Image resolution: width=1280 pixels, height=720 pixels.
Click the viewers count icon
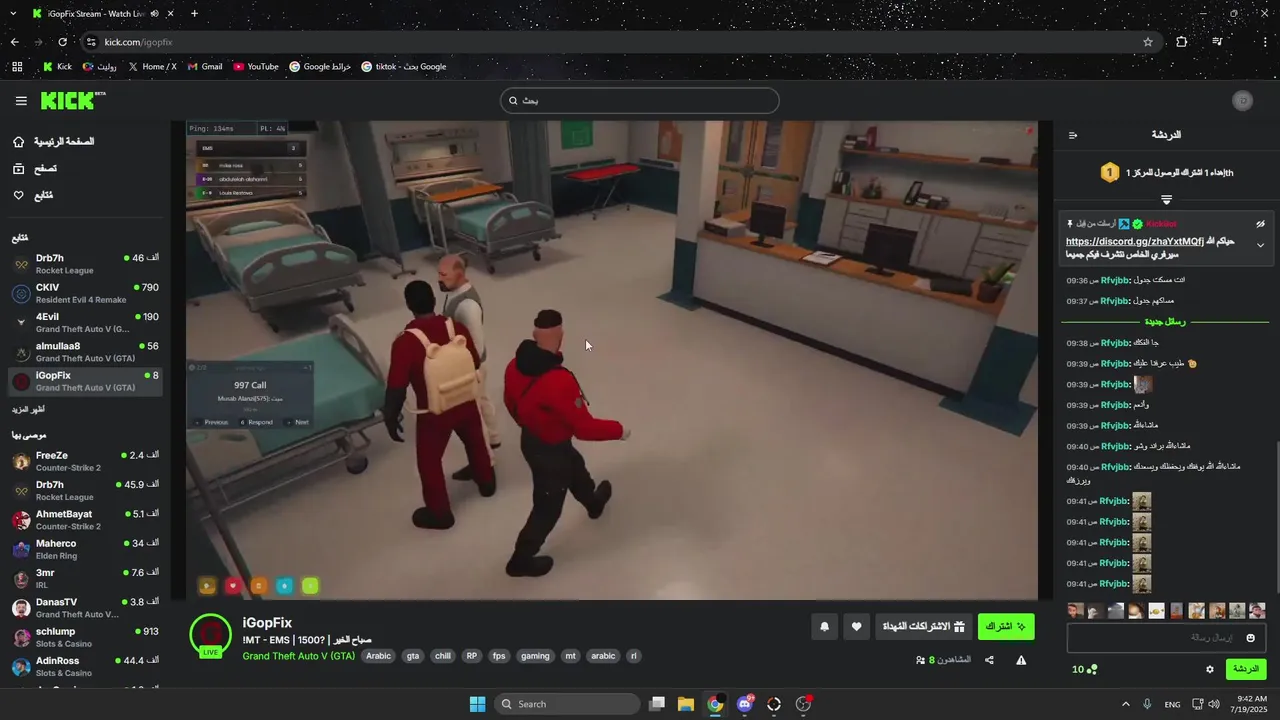920,660
